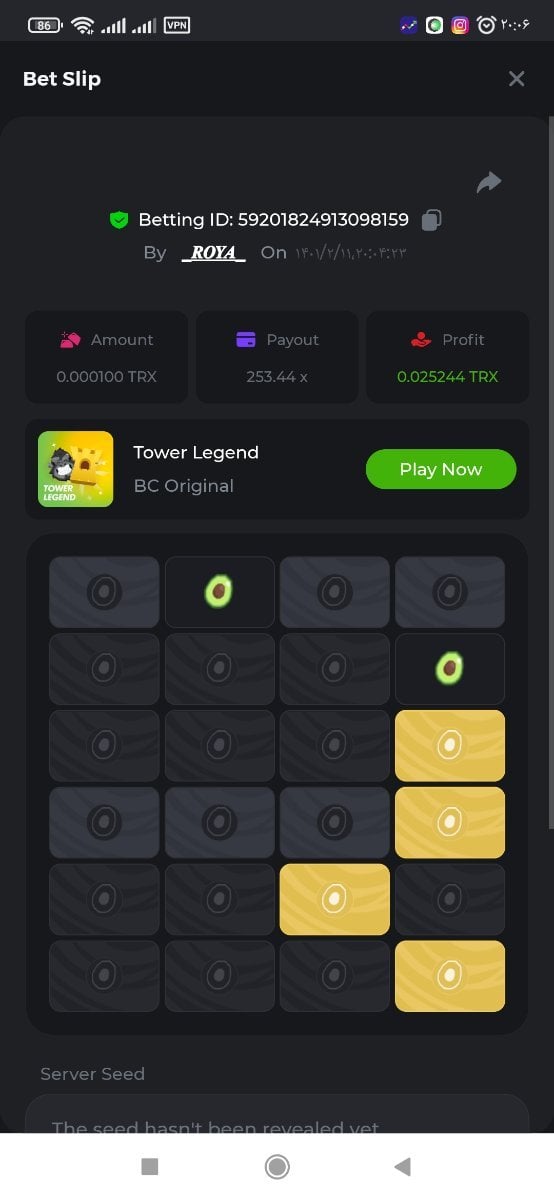The width and height of the screenshot is (554, 1200).
Task: Select the avocado tile in top row
Action: coord(220,592)
